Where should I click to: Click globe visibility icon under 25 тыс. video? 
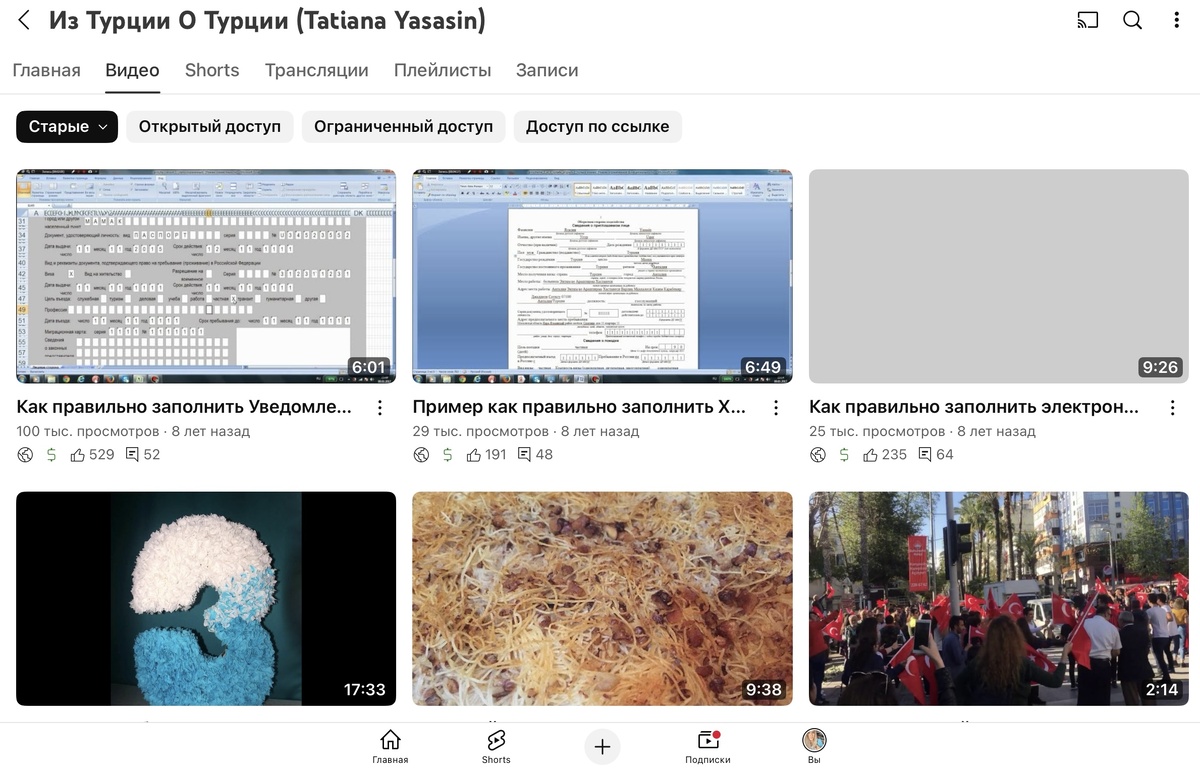pyautogui.click(x=818, y=455)
